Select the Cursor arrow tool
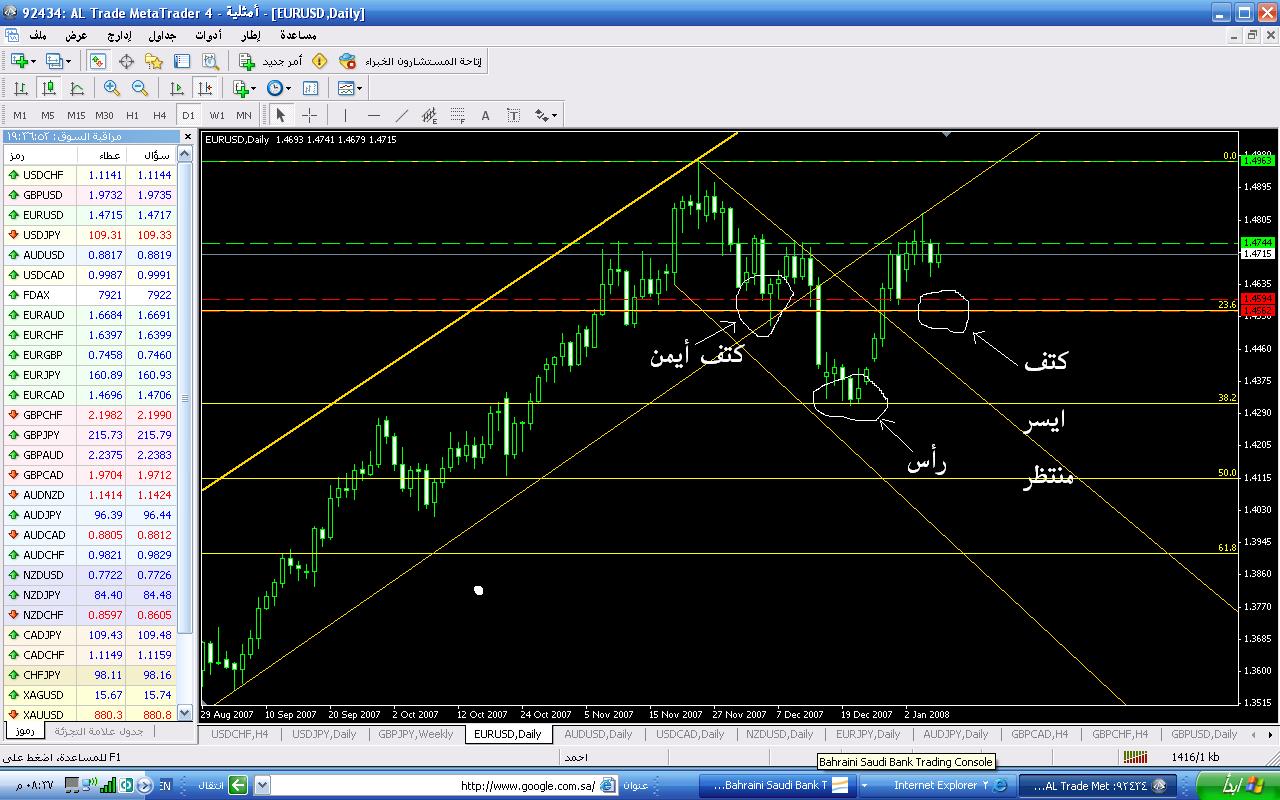This screenshot has height=800, width=1280. tap(281, 115)
